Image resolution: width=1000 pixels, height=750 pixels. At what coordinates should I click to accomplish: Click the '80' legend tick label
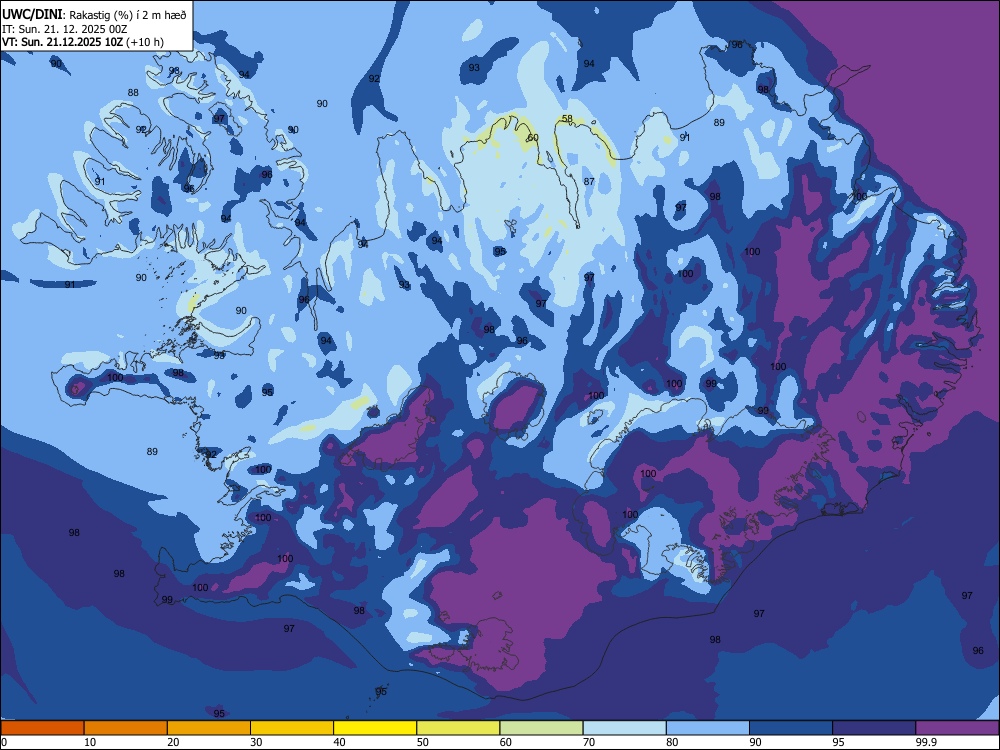(672, 742)
